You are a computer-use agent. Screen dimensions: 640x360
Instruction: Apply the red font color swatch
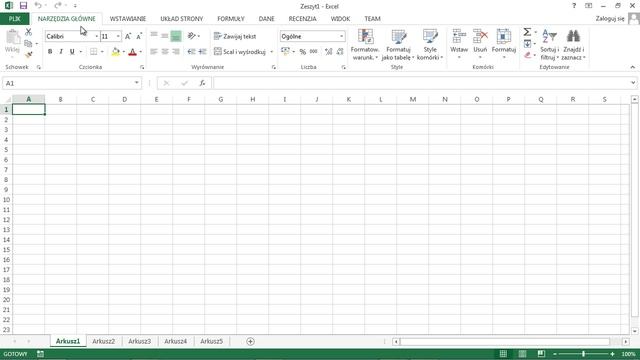(x=132, y=52)
